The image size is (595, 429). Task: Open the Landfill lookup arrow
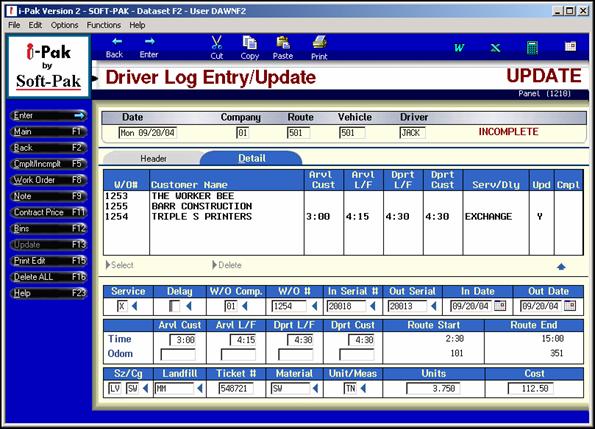[200, 388]
